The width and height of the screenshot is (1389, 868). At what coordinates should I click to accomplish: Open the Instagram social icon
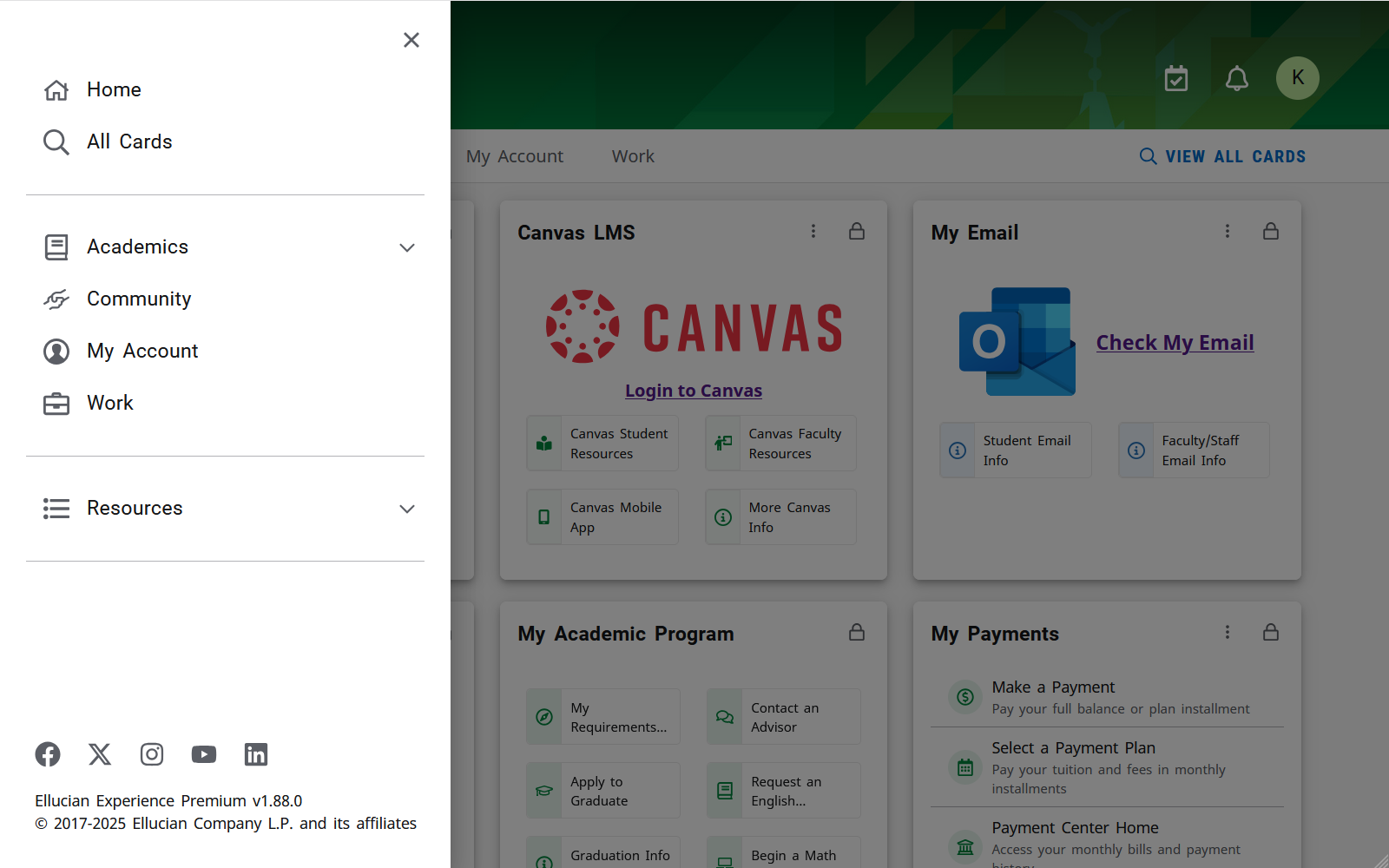152,754
